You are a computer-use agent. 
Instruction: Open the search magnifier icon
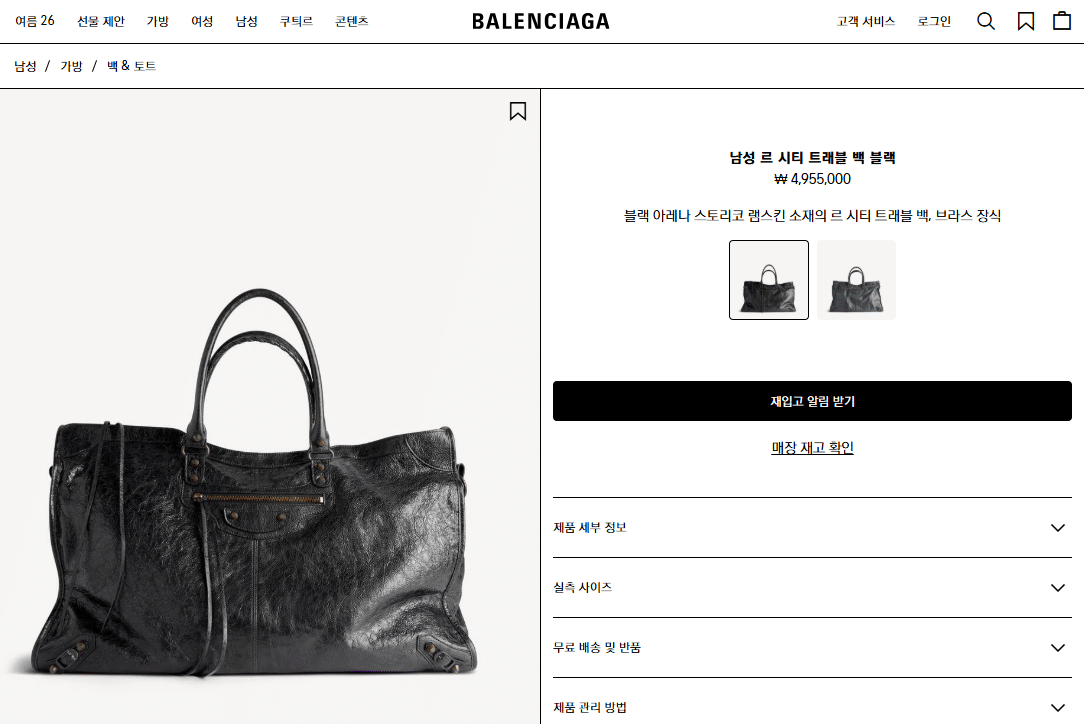(x=986, y=21)
